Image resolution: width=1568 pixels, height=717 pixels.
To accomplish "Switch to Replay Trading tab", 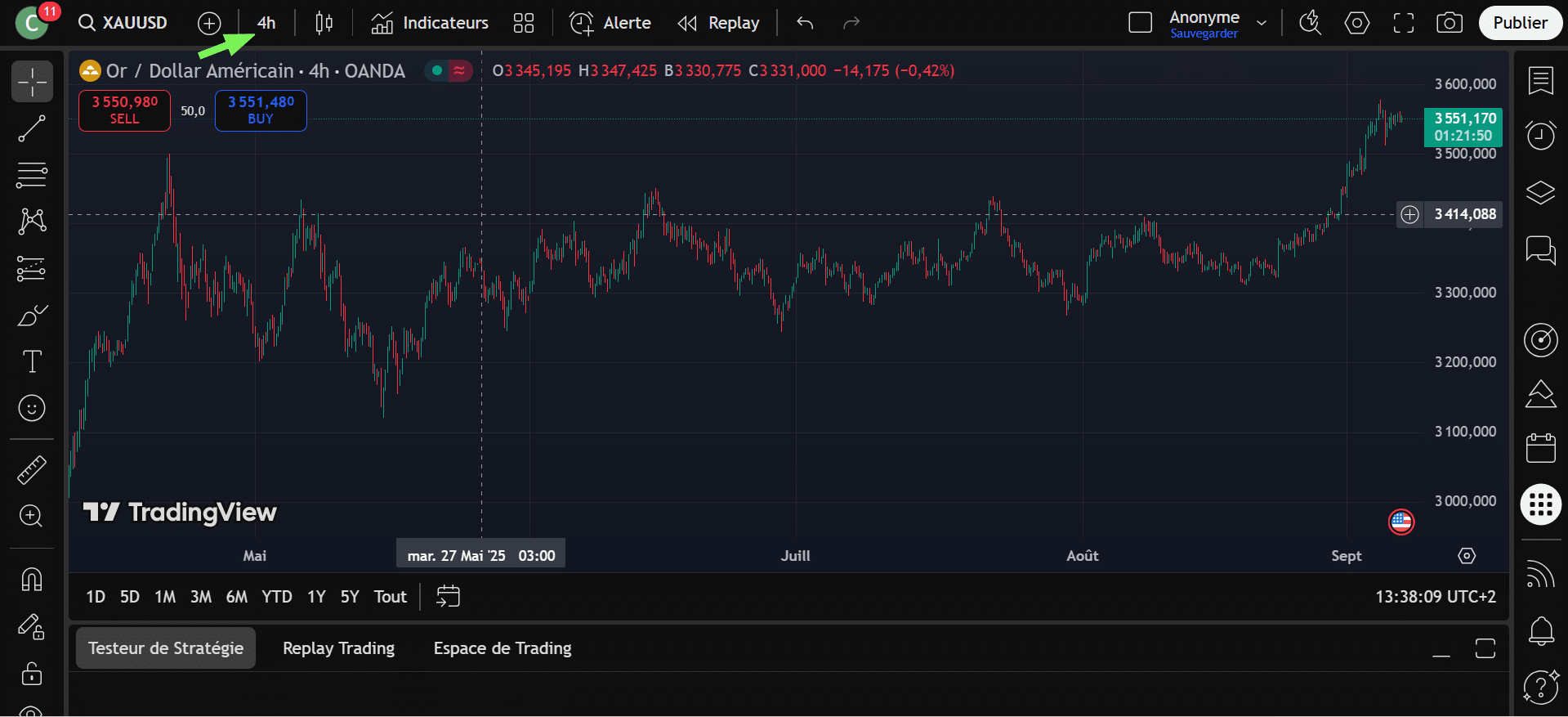I will tap(338, 648).
